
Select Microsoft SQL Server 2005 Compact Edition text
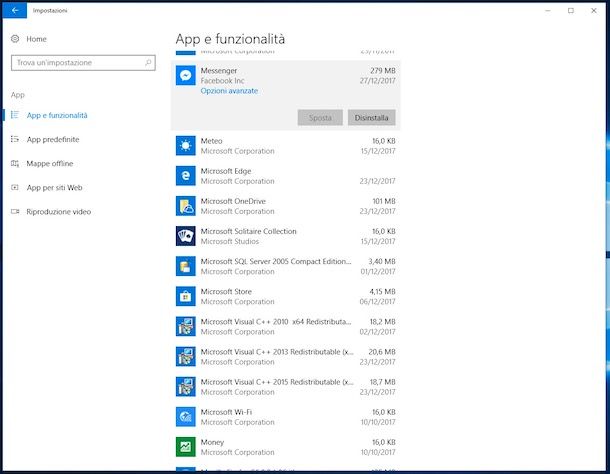pos(276,262)
